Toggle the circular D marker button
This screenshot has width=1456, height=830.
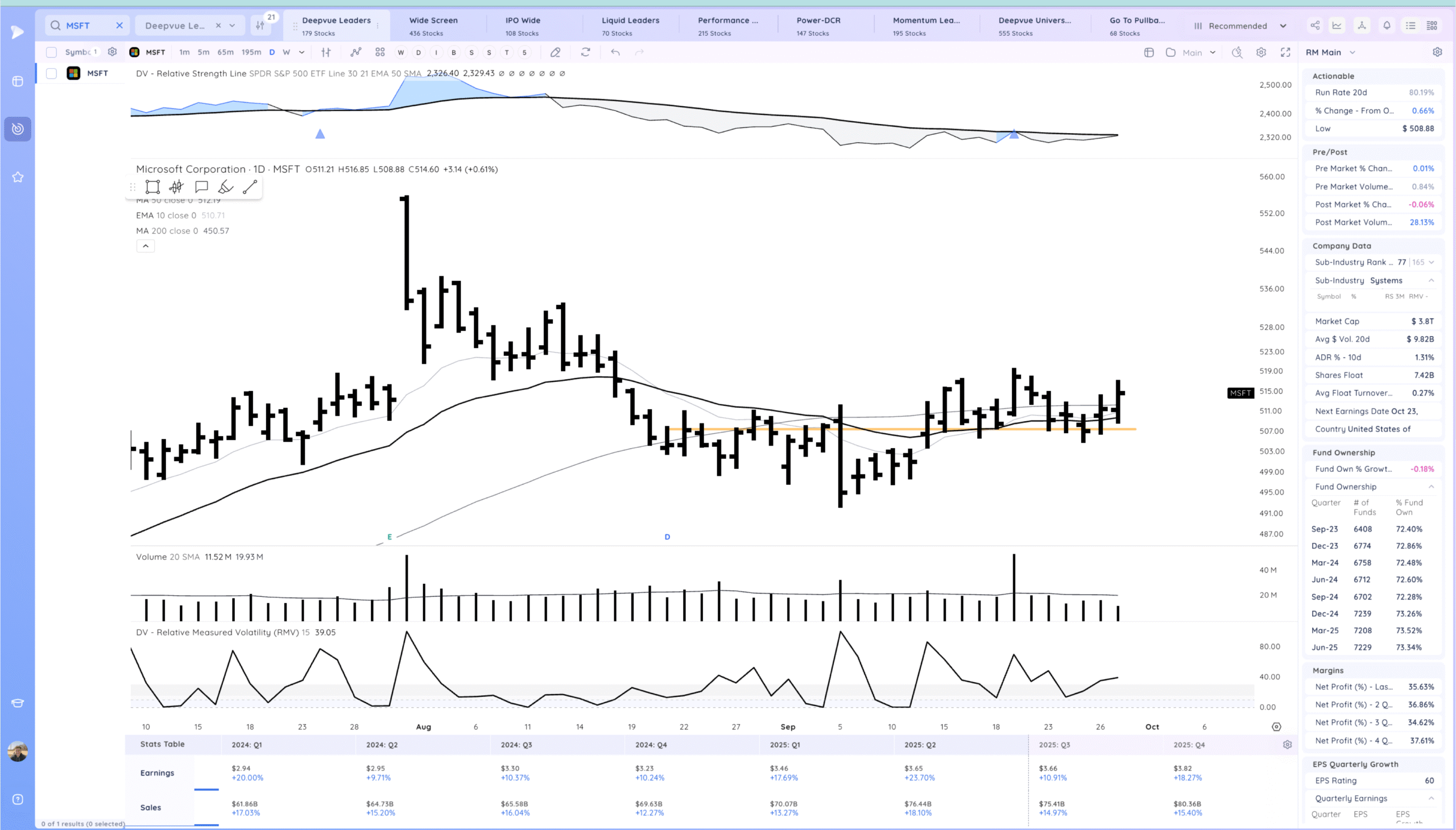[419, 52]
